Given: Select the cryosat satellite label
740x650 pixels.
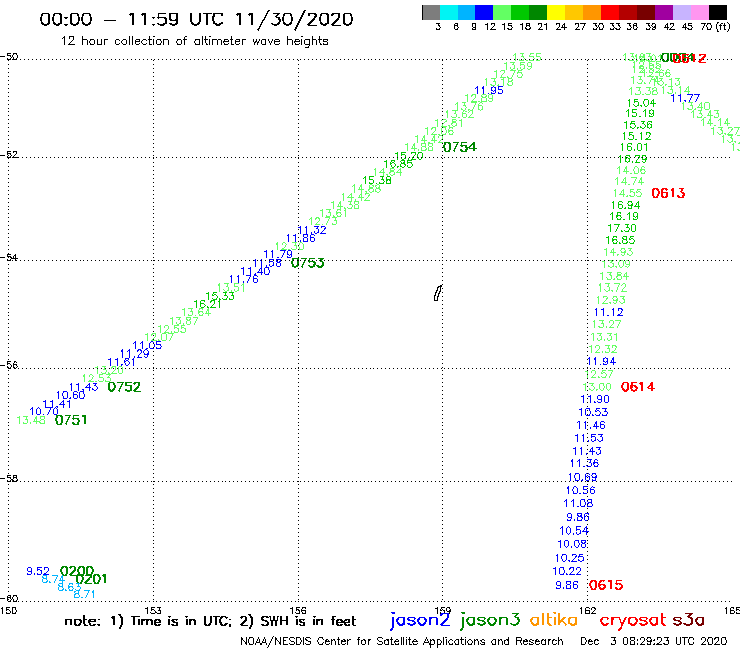Looking at the screenshot, I should (633, 620).
